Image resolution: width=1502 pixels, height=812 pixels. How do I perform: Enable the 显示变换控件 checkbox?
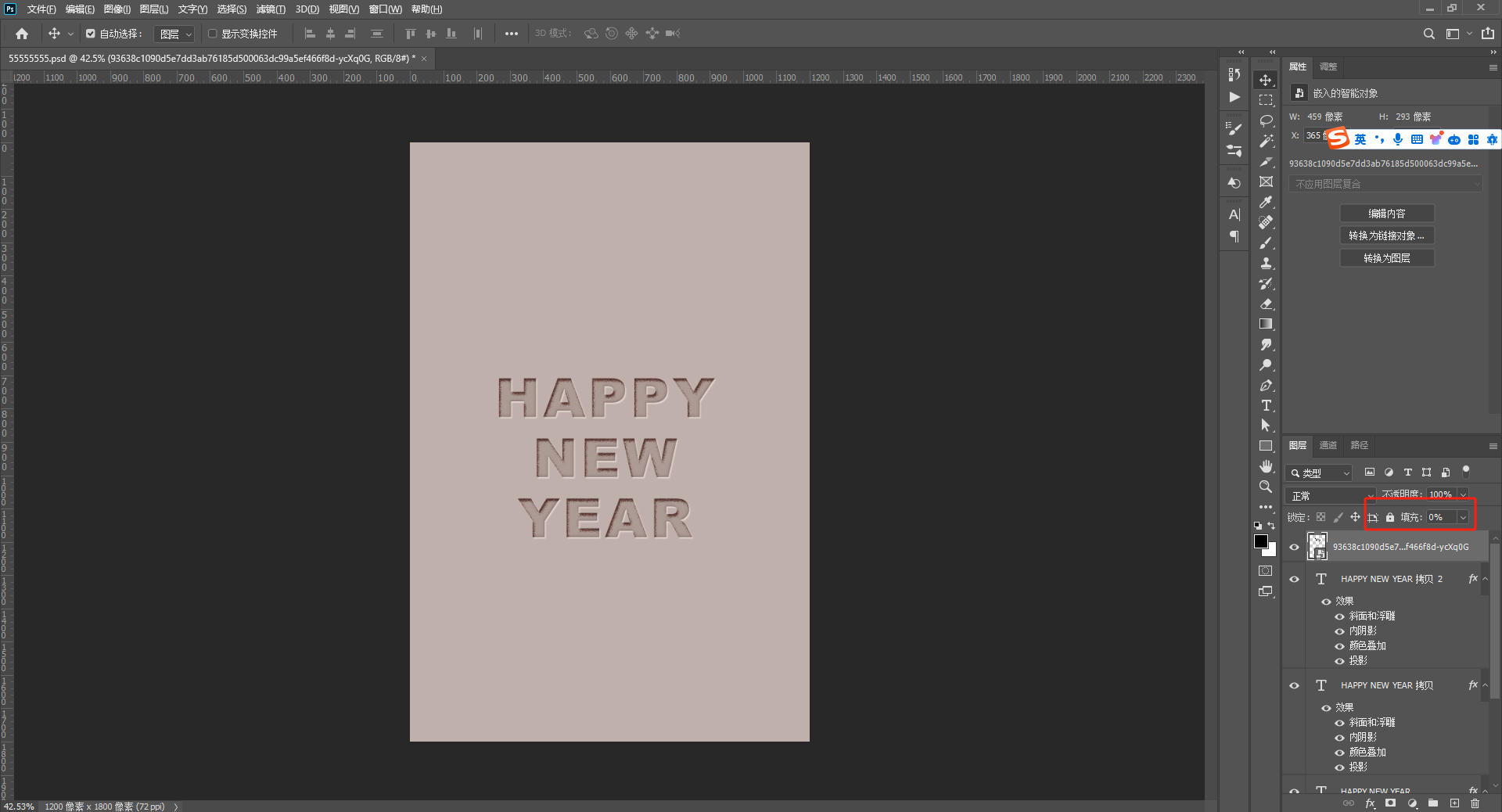[212, 34]
